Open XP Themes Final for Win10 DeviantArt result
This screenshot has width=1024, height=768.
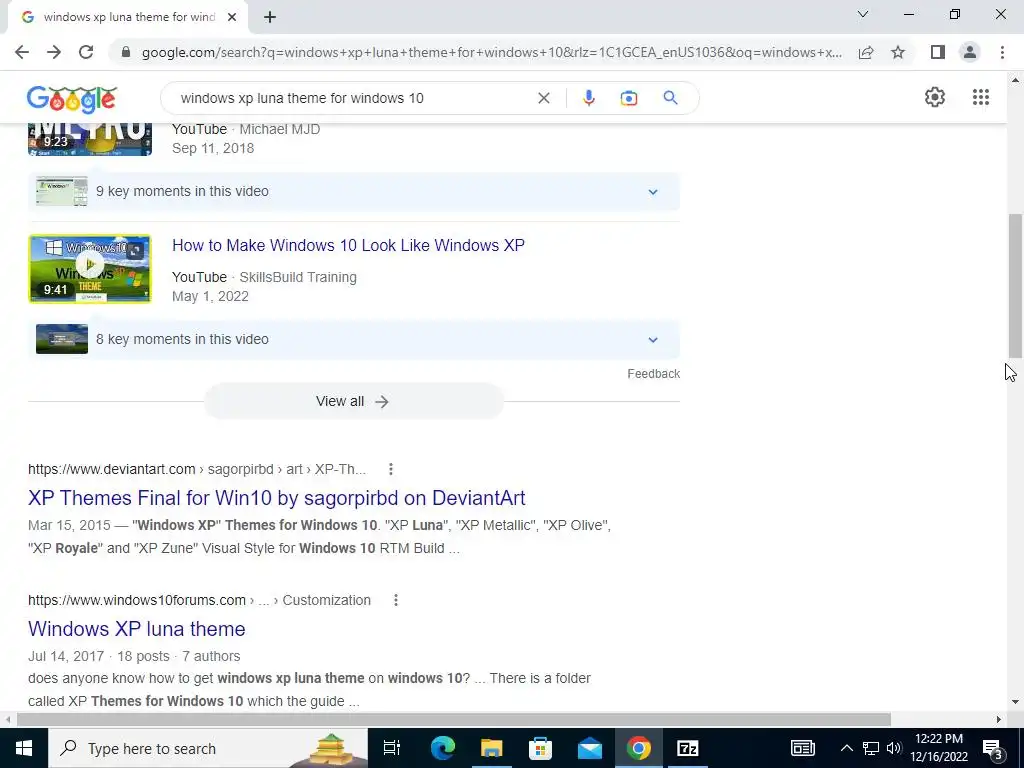pyautogui.click(x=276, y=498)
